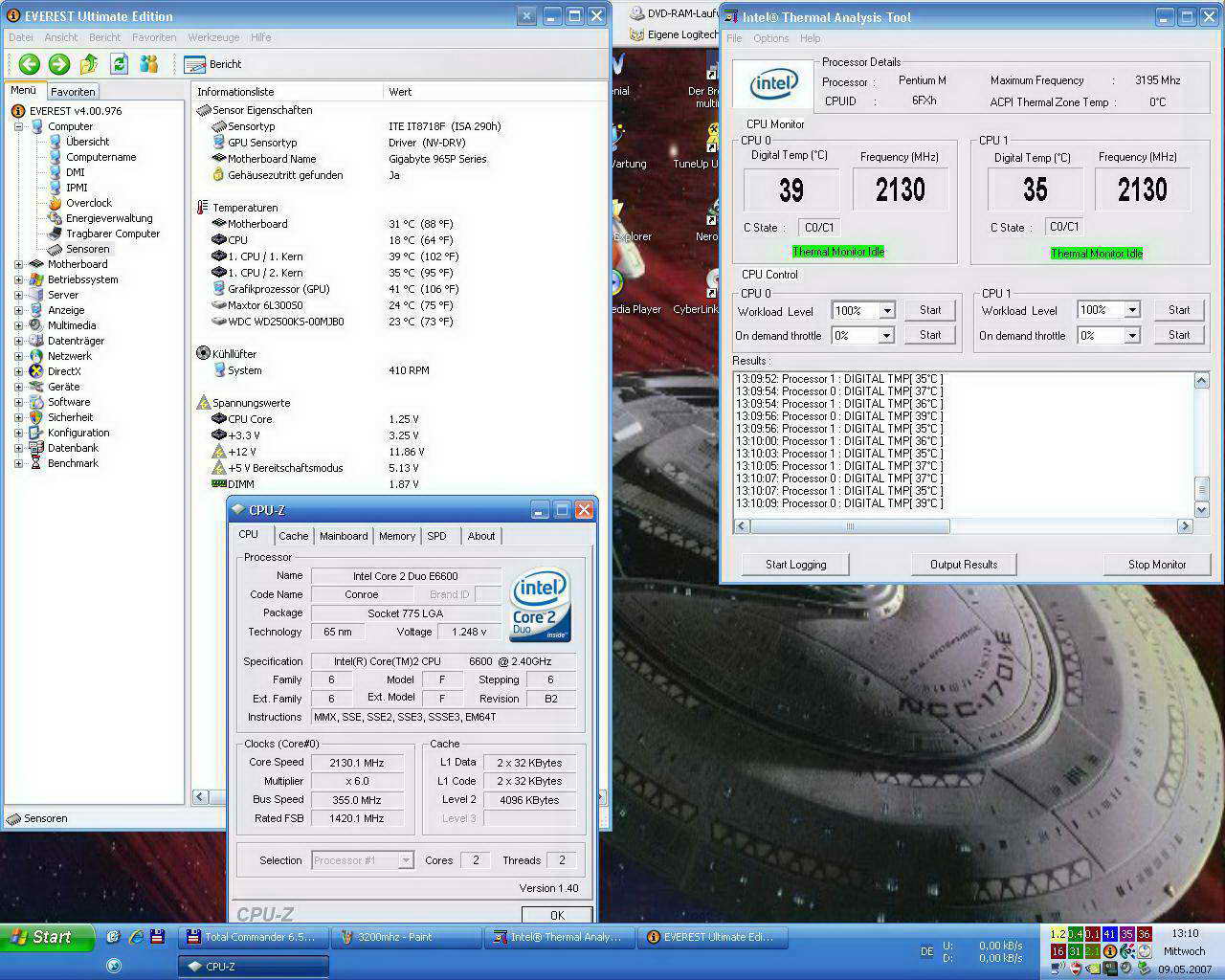The height and width of the screenshot is (980, 1225).
Task: Click the Intel Core 2 Duo logo in CPU-Z
Action: 541,605
